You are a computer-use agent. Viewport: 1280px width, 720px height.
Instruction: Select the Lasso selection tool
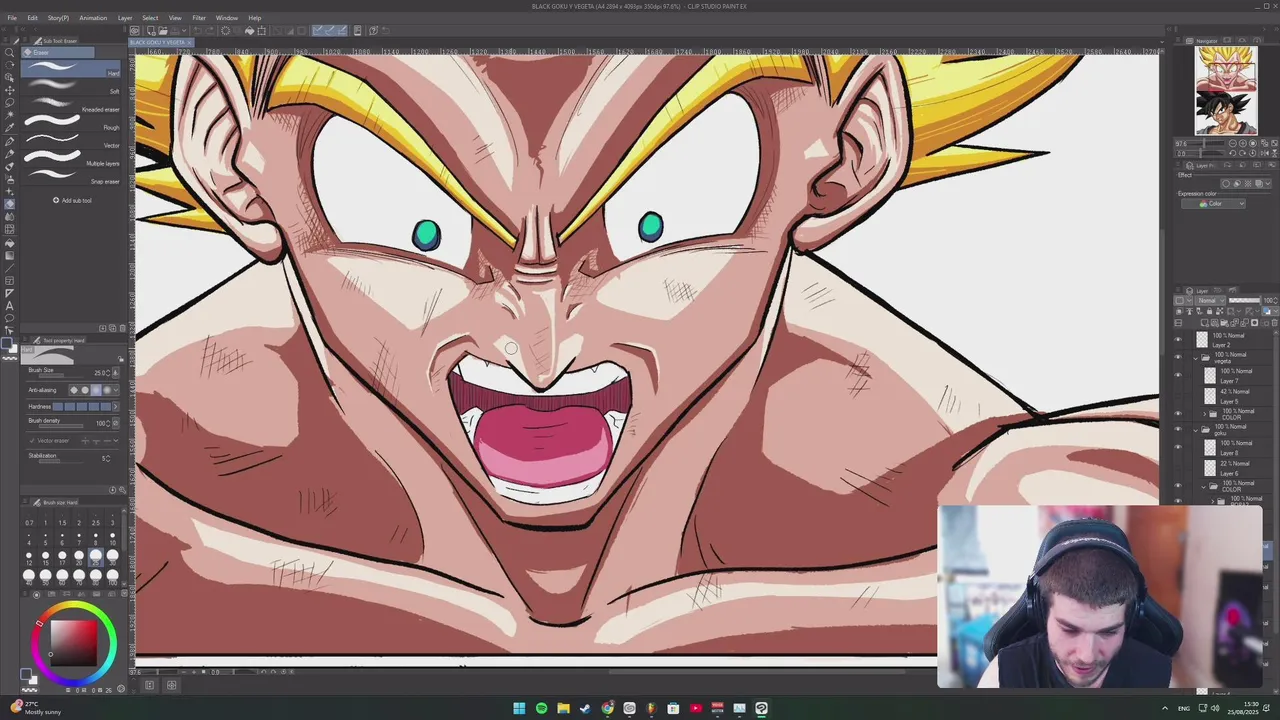(x=9, y=102)
